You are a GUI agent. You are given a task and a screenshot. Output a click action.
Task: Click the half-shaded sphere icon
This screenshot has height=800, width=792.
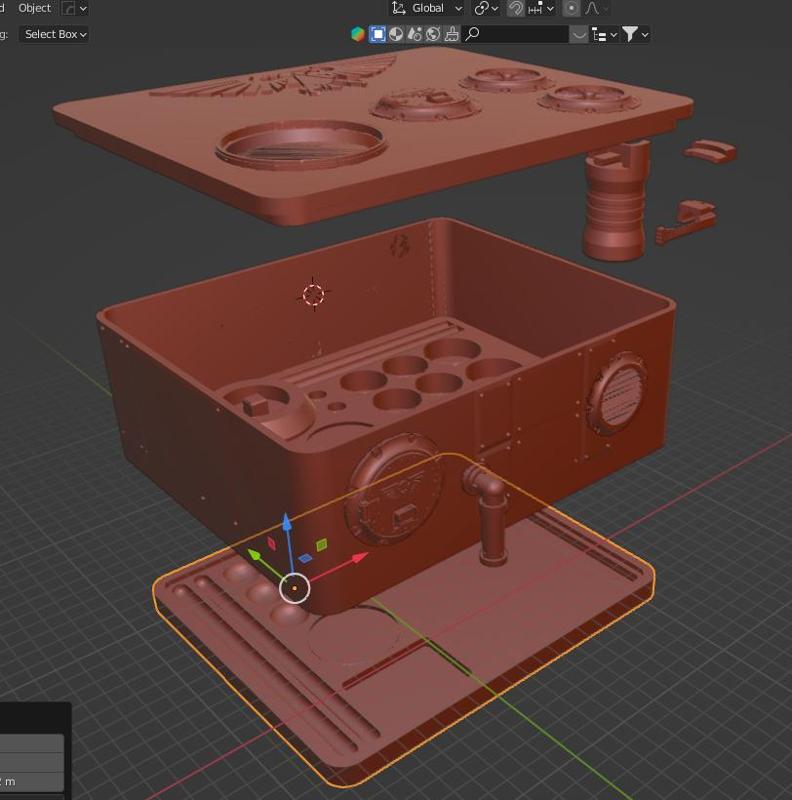coord(396,34)
